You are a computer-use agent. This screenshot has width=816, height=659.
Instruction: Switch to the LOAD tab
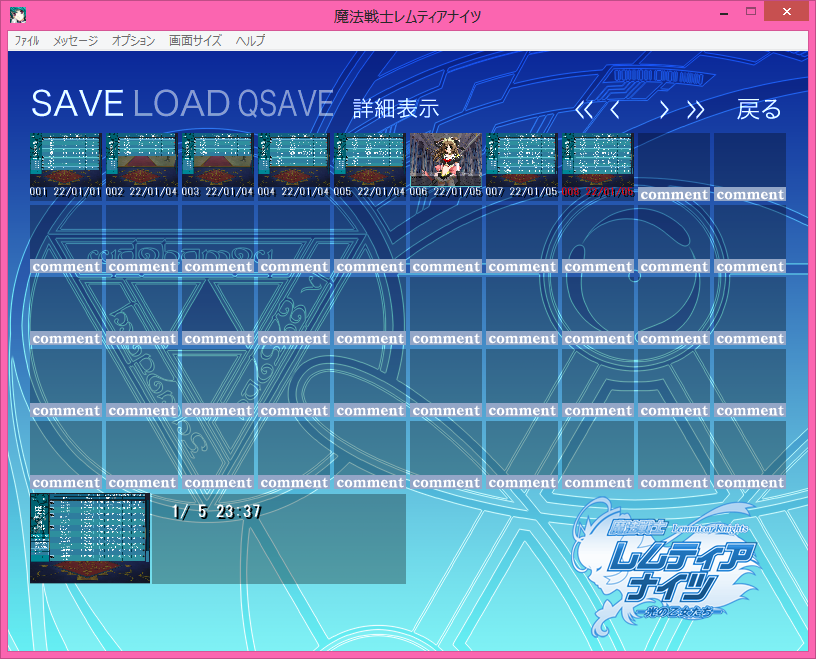click(182, 104)
